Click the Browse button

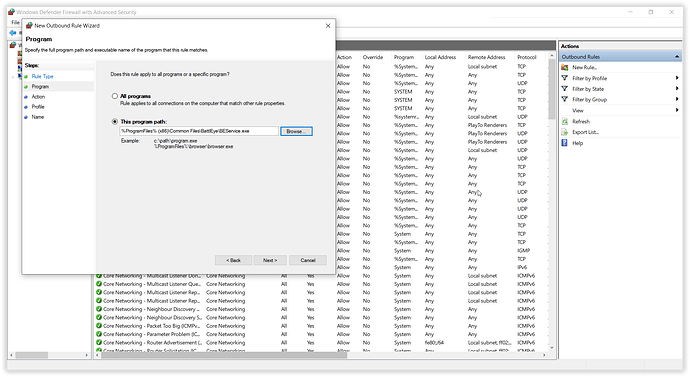pos(296,131)
